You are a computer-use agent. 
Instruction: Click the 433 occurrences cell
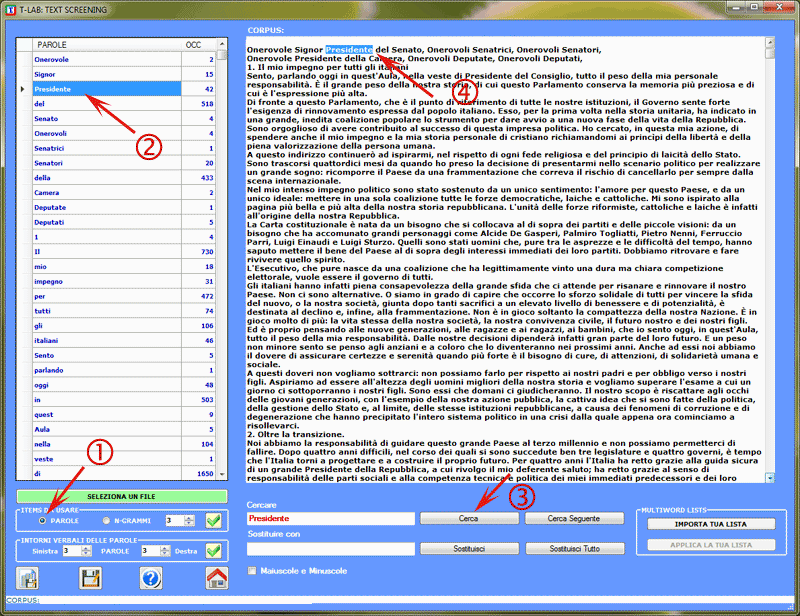pos(198,178)
